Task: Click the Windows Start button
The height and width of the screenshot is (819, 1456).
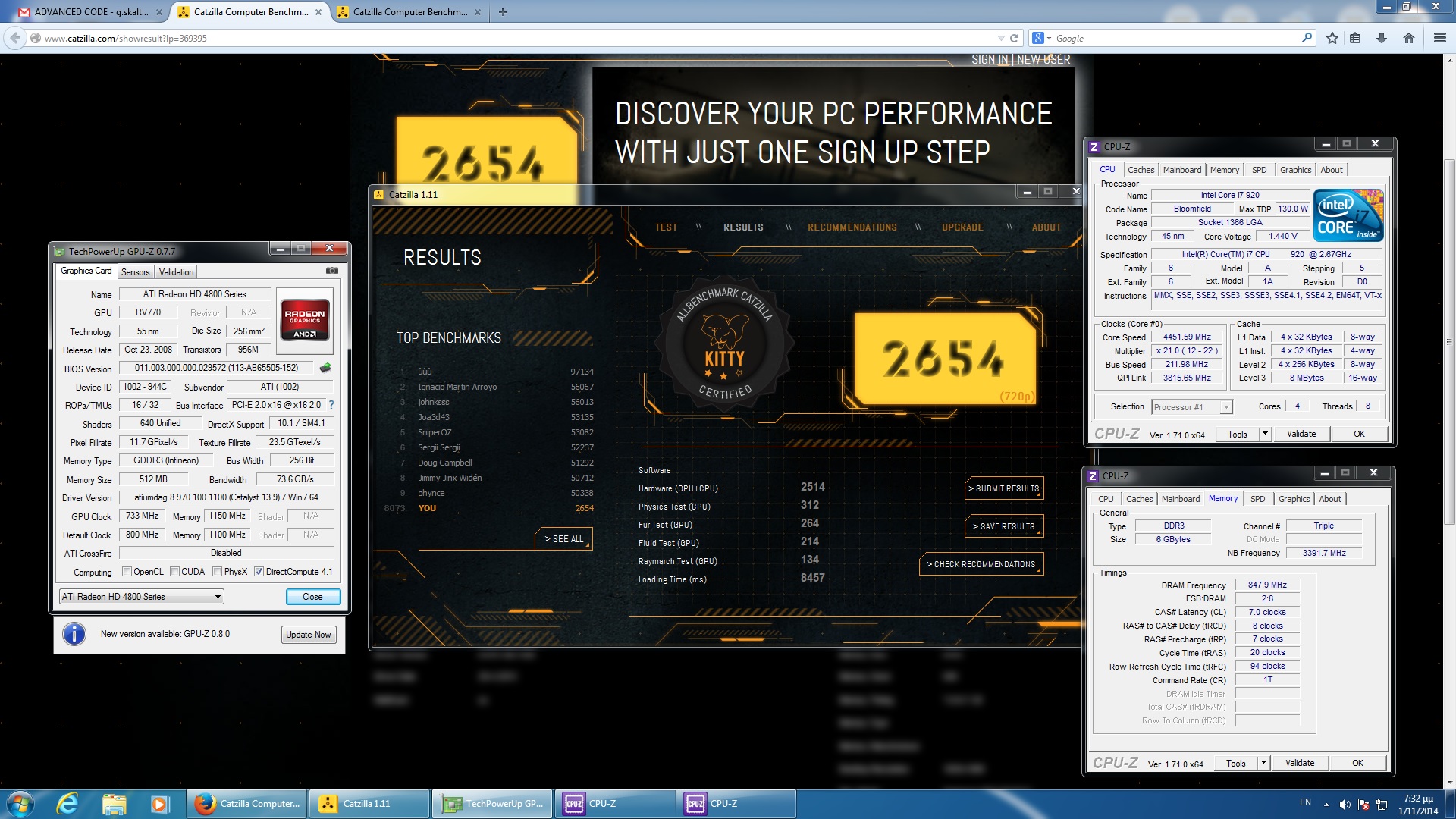Action: point(20,804)
